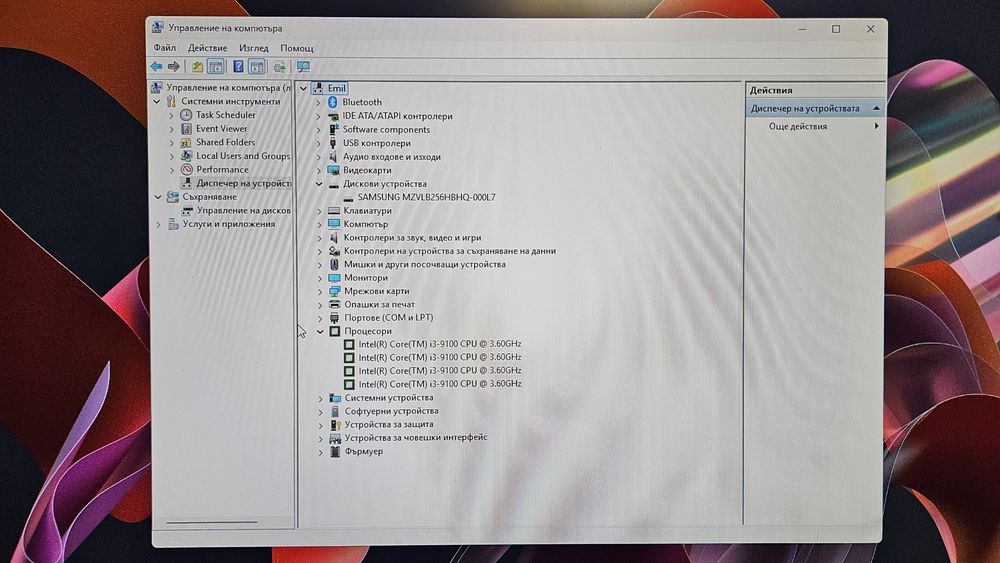This screenshot has width=1000, height=563.
Task: Collapse the Дискови устройства category
Action: pos(319,184)
